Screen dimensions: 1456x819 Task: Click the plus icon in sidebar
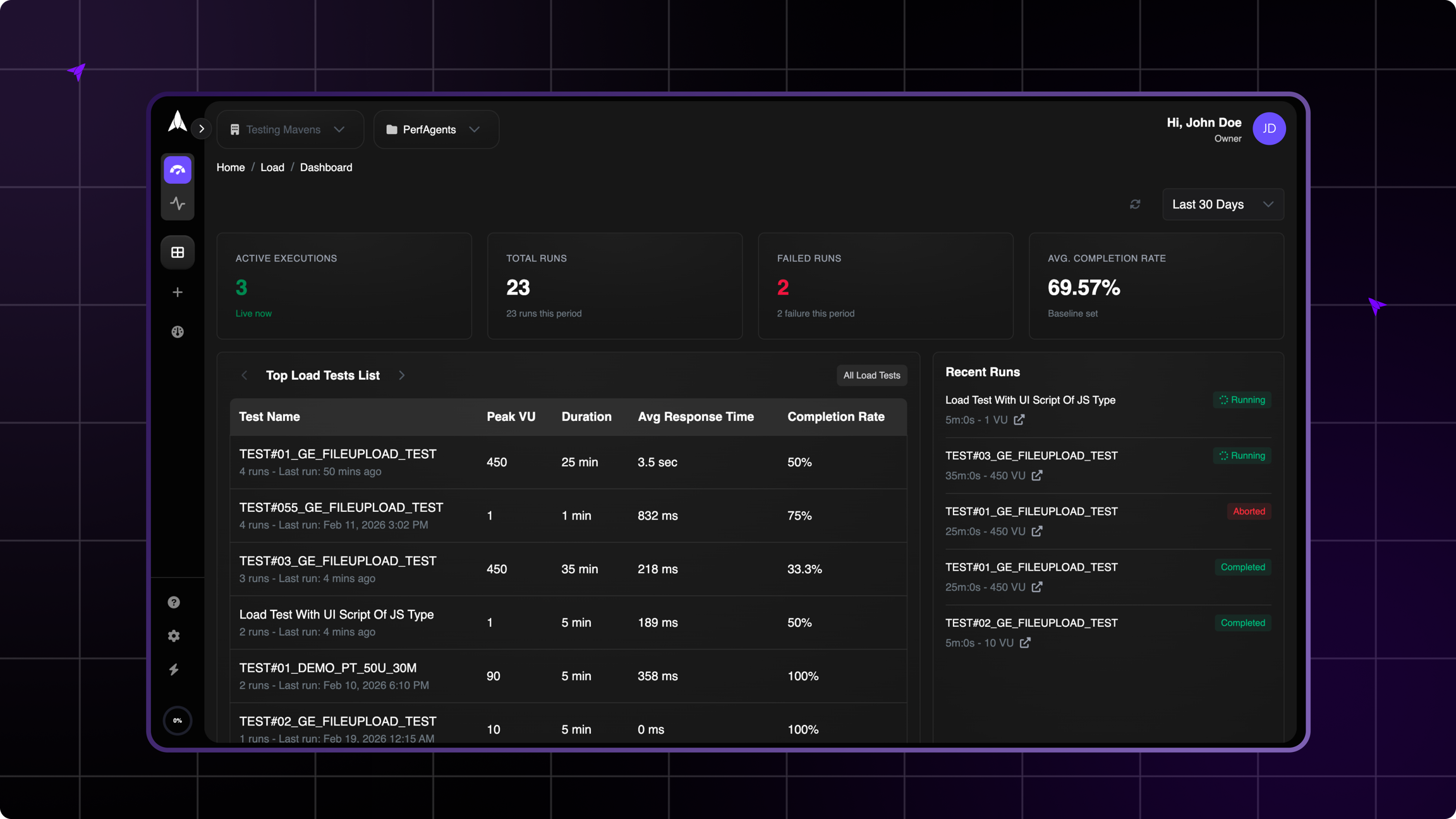(x=178, y=292)
